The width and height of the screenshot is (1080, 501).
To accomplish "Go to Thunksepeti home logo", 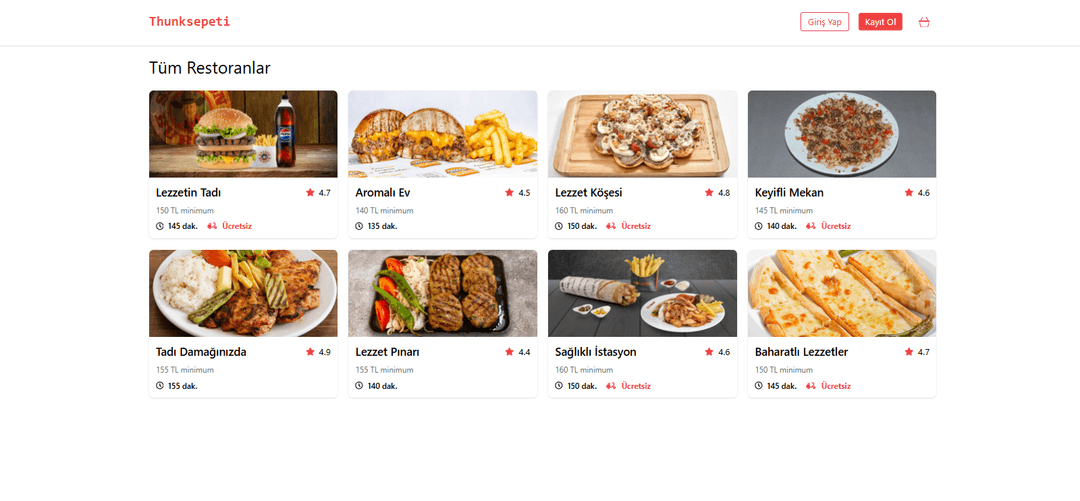I will click(189, 21).
